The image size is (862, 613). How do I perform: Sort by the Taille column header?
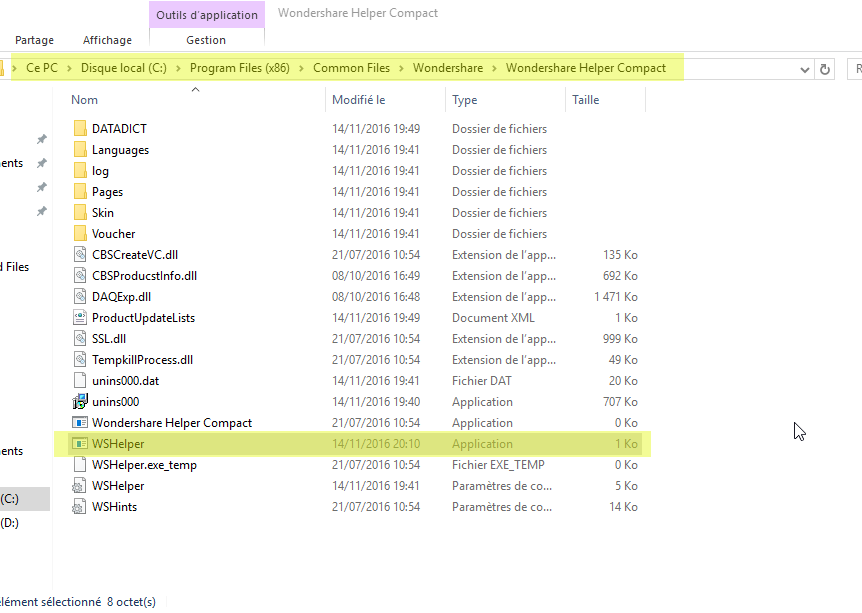pyautogui.click(x=585, y=100)
